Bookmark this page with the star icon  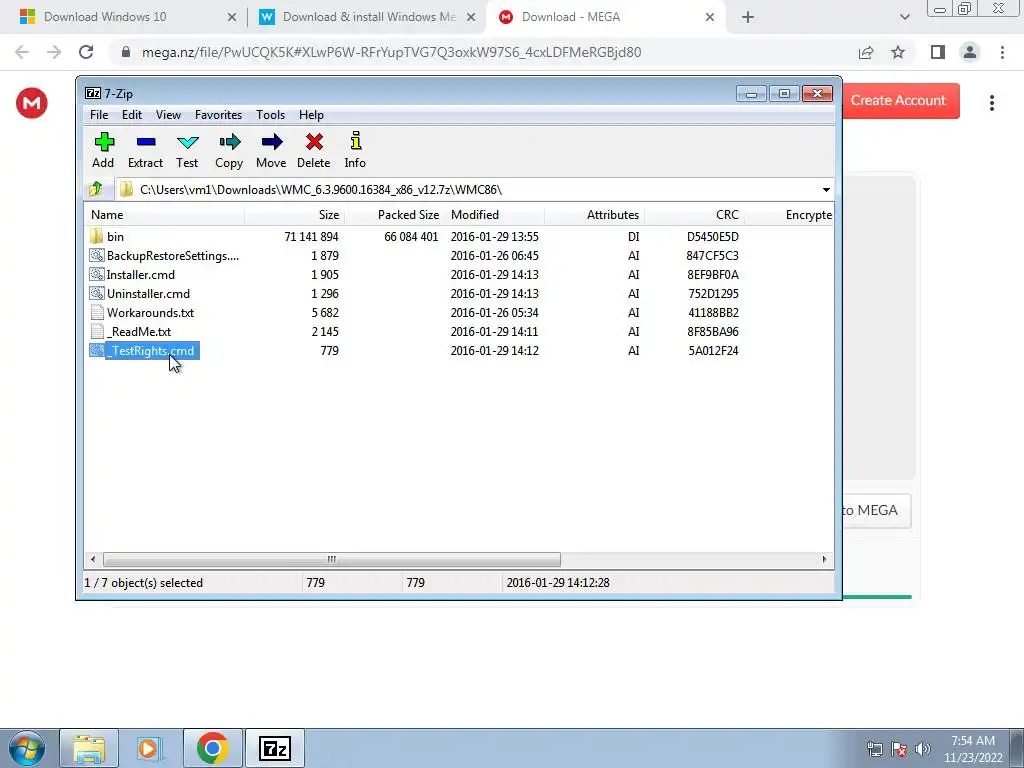click(x=898, y=52)
